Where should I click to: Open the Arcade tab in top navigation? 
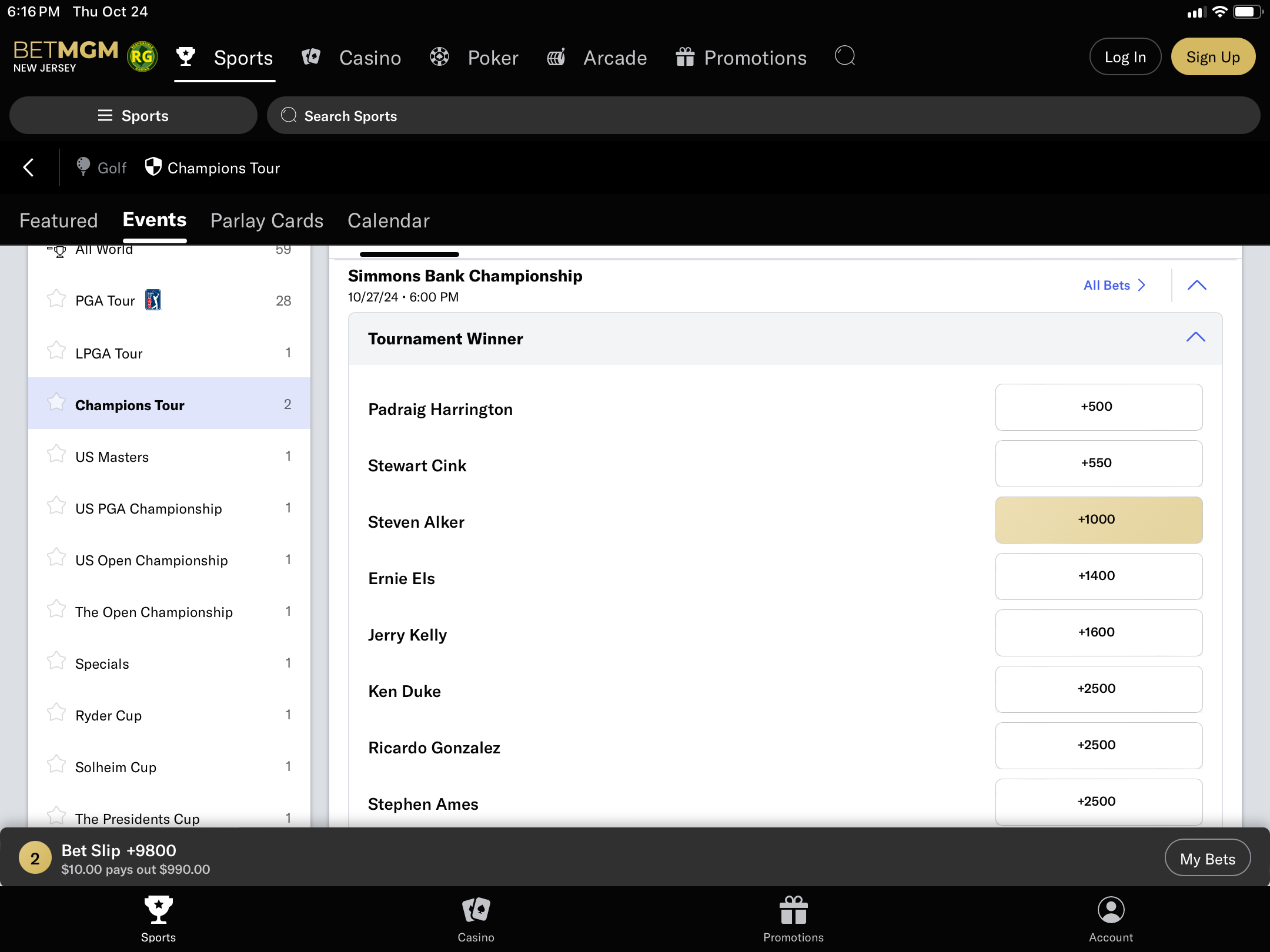[x=596, y=58]
